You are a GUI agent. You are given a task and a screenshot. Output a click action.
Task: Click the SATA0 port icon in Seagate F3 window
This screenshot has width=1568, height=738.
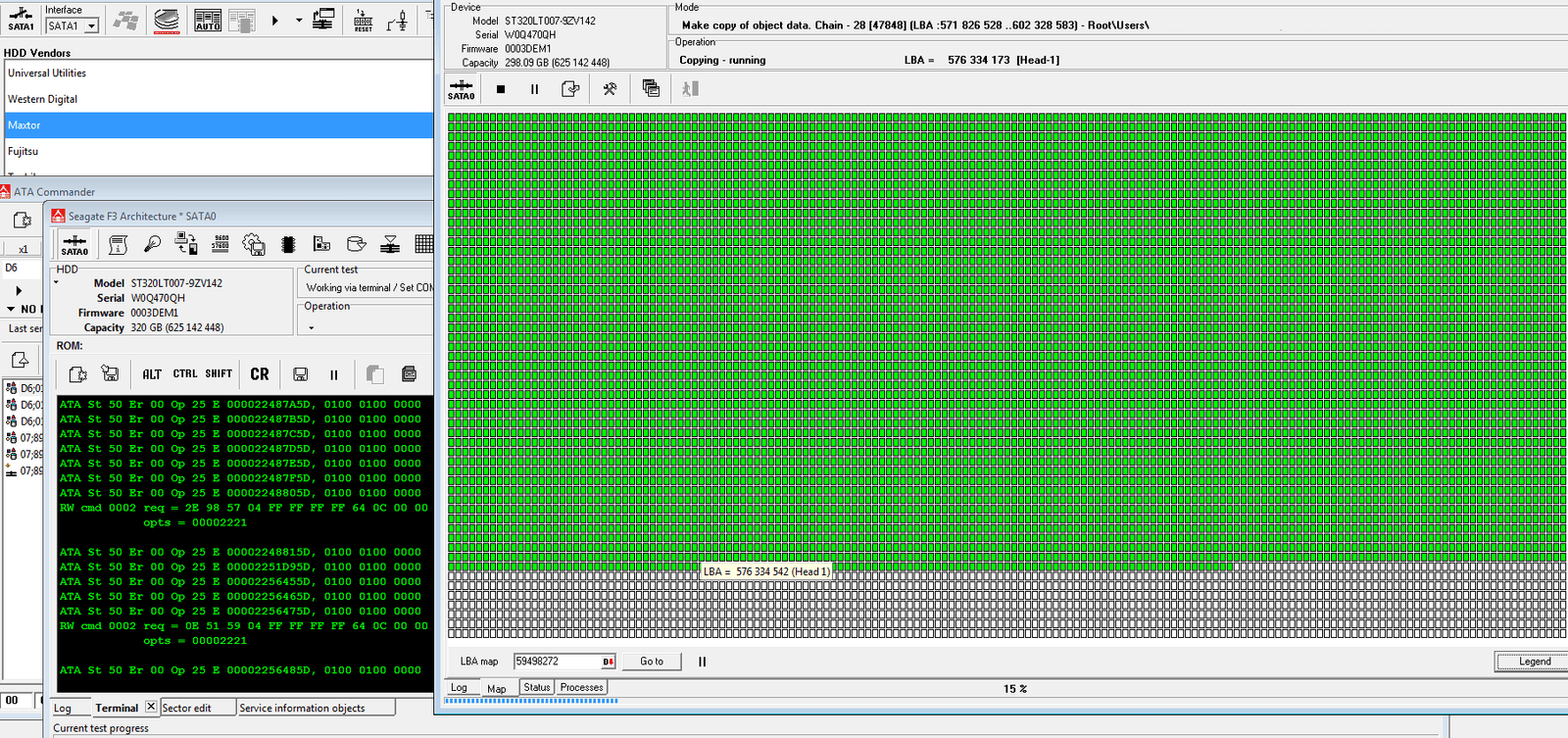[74, 245]
